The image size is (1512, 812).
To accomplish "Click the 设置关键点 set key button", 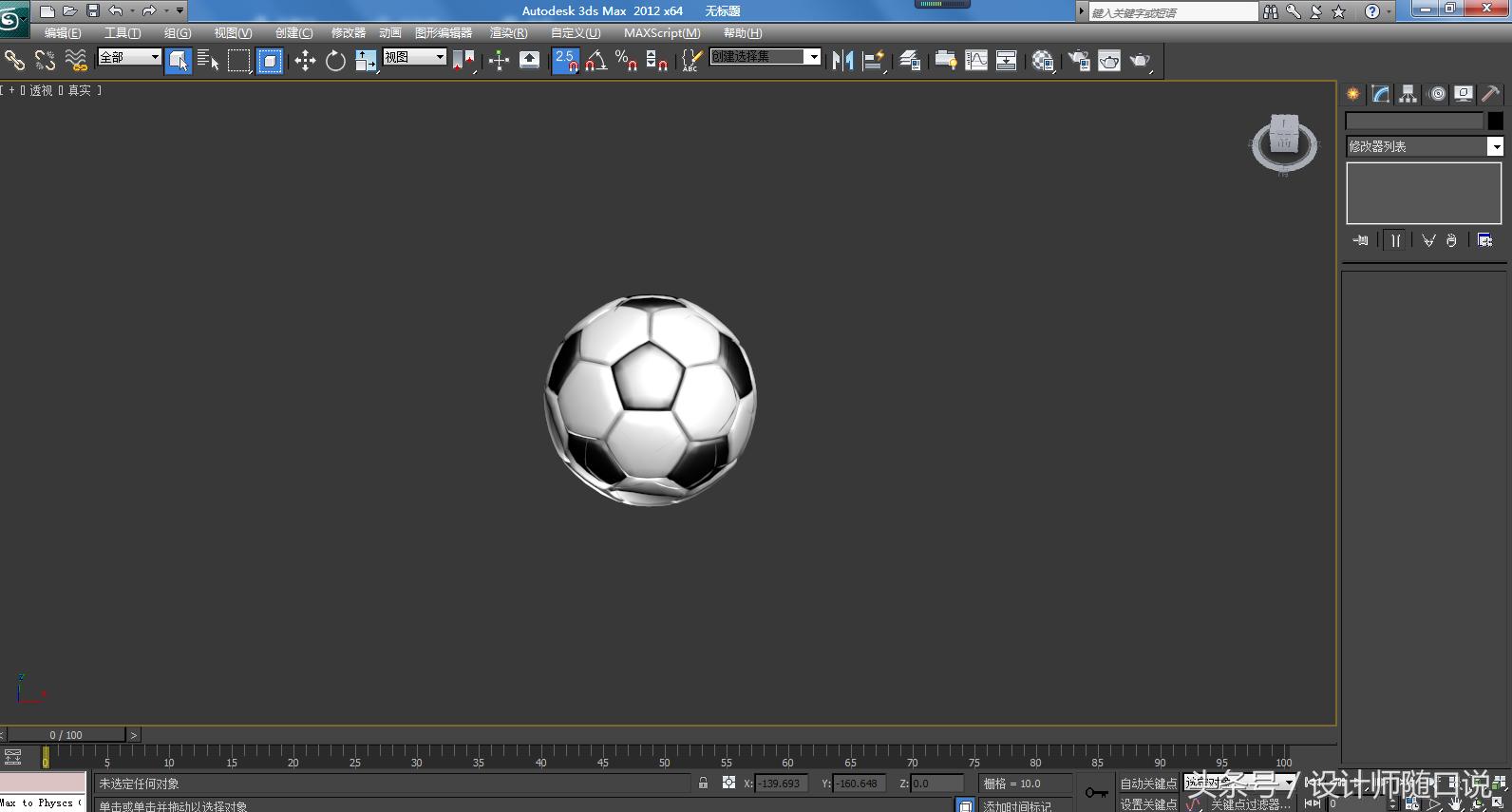I will point(1147,804).
